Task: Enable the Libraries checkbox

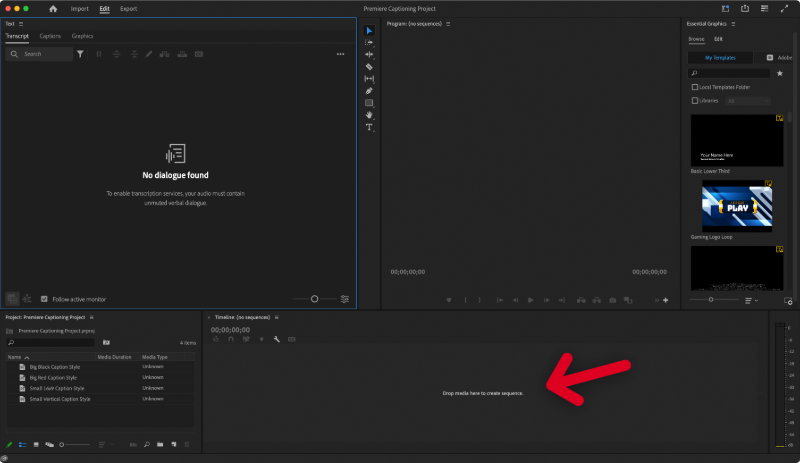Action: tap(695, 101)
